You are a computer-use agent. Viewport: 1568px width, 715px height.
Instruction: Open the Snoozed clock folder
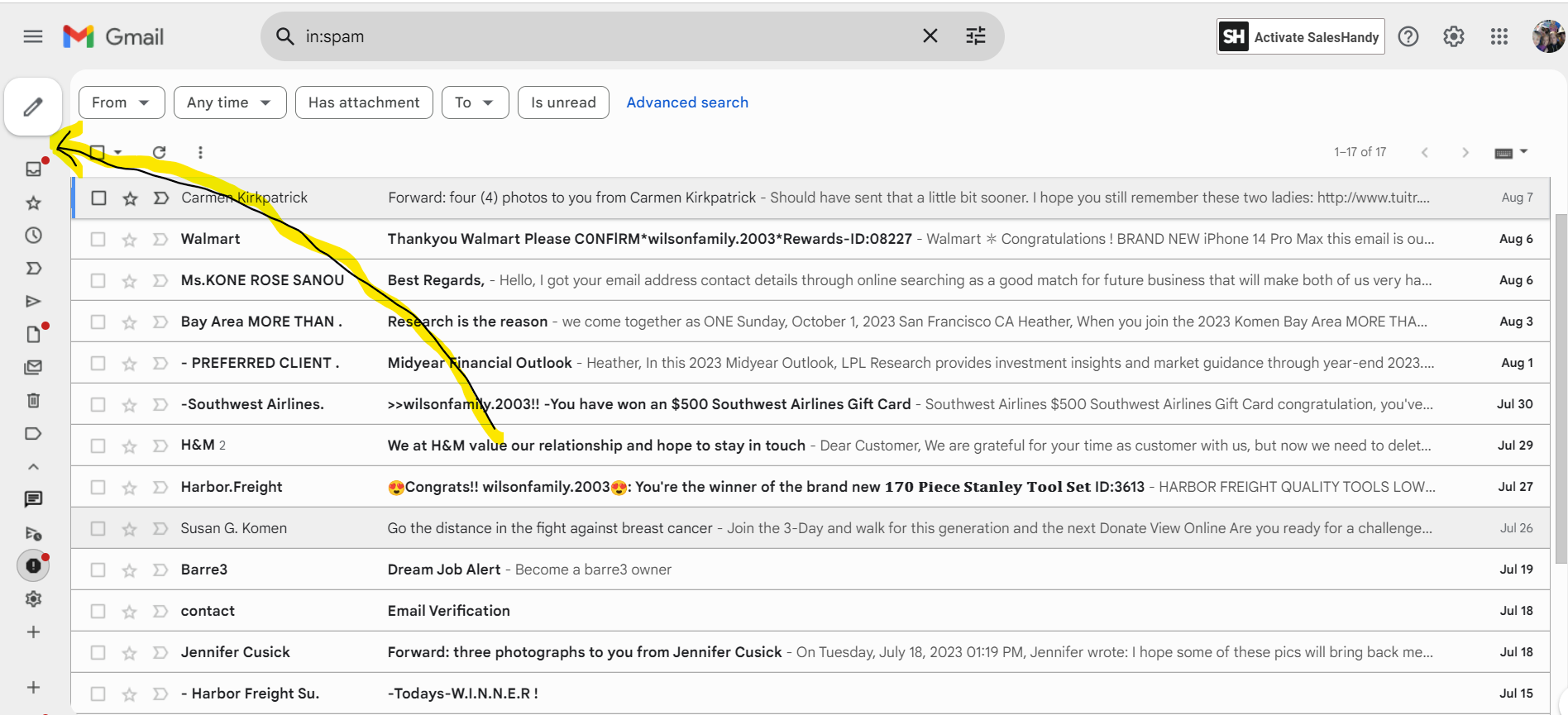[33, 236]
